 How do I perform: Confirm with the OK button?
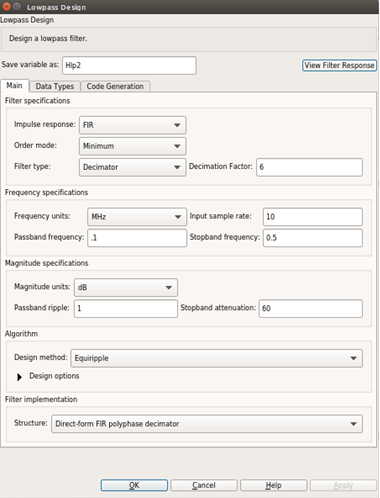pos(134,485)
